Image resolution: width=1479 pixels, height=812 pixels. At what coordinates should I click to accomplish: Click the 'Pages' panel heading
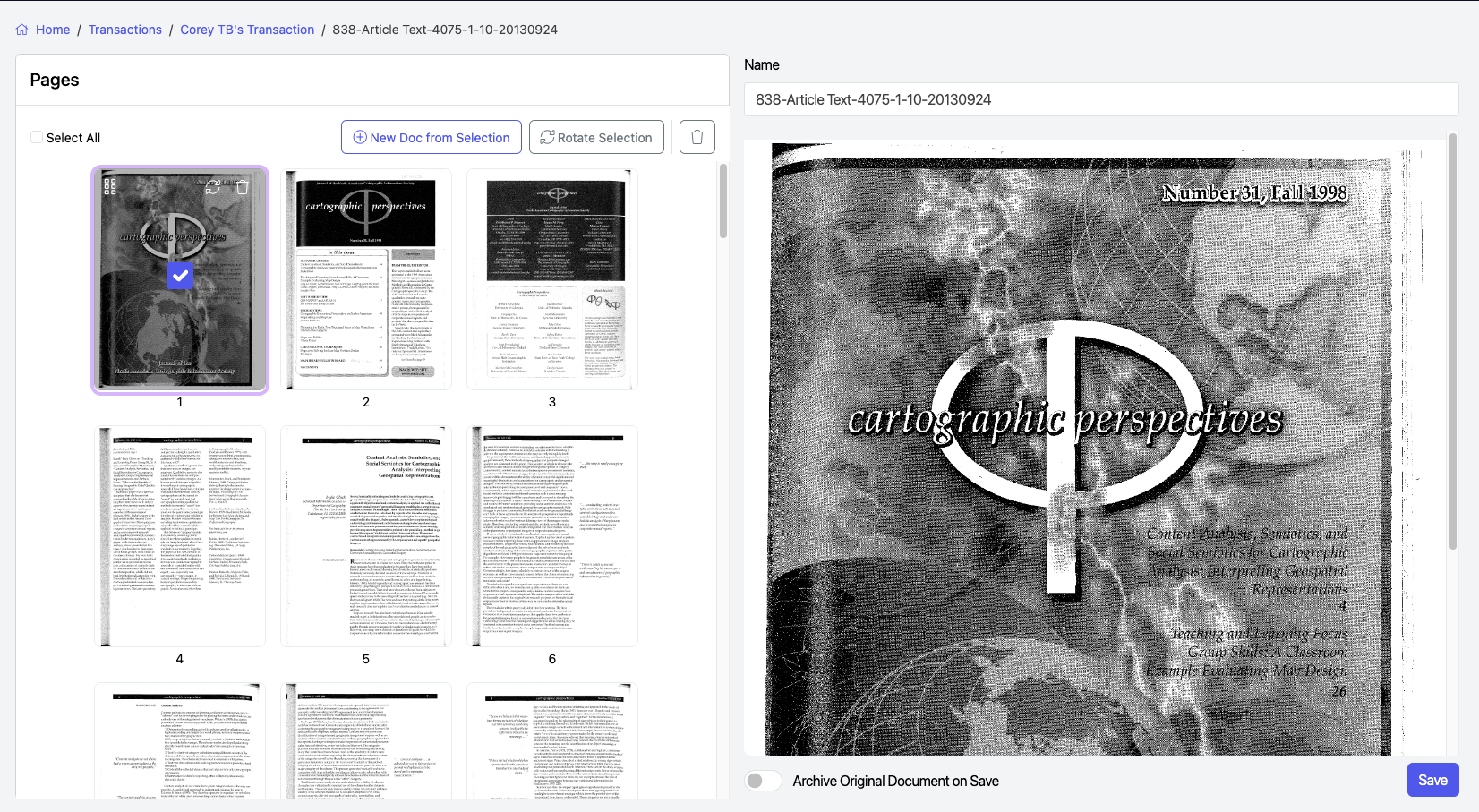(x=55, y=80)
